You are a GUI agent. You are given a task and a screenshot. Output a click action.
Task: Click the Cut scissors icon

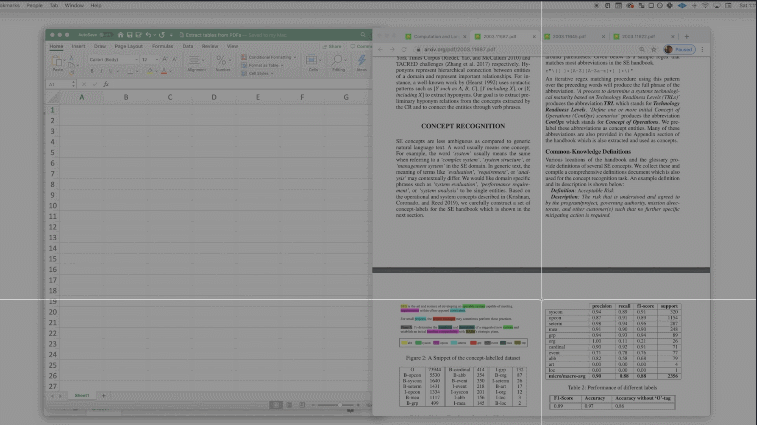71,57
